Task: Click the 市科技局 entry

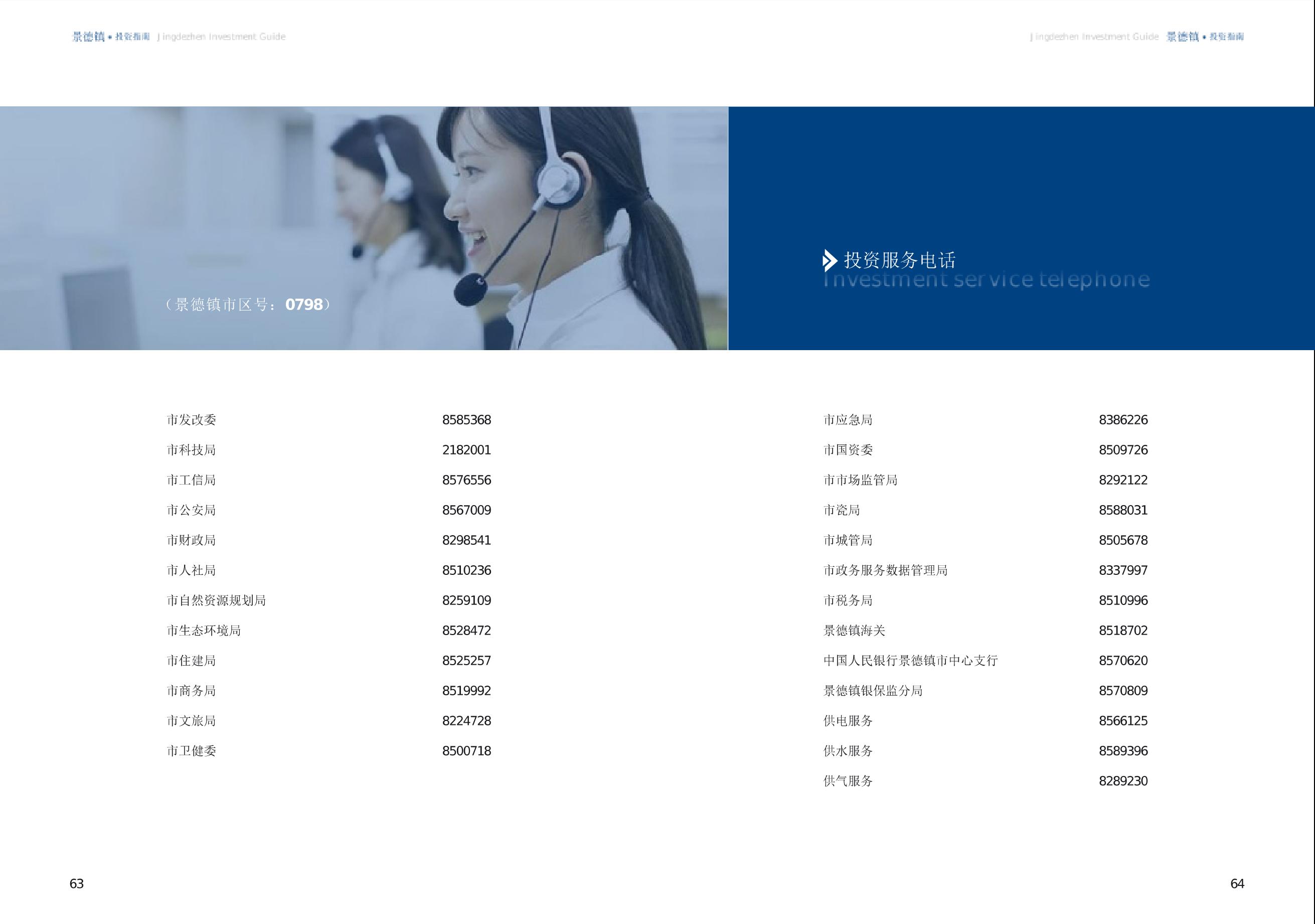Action: 191,450
